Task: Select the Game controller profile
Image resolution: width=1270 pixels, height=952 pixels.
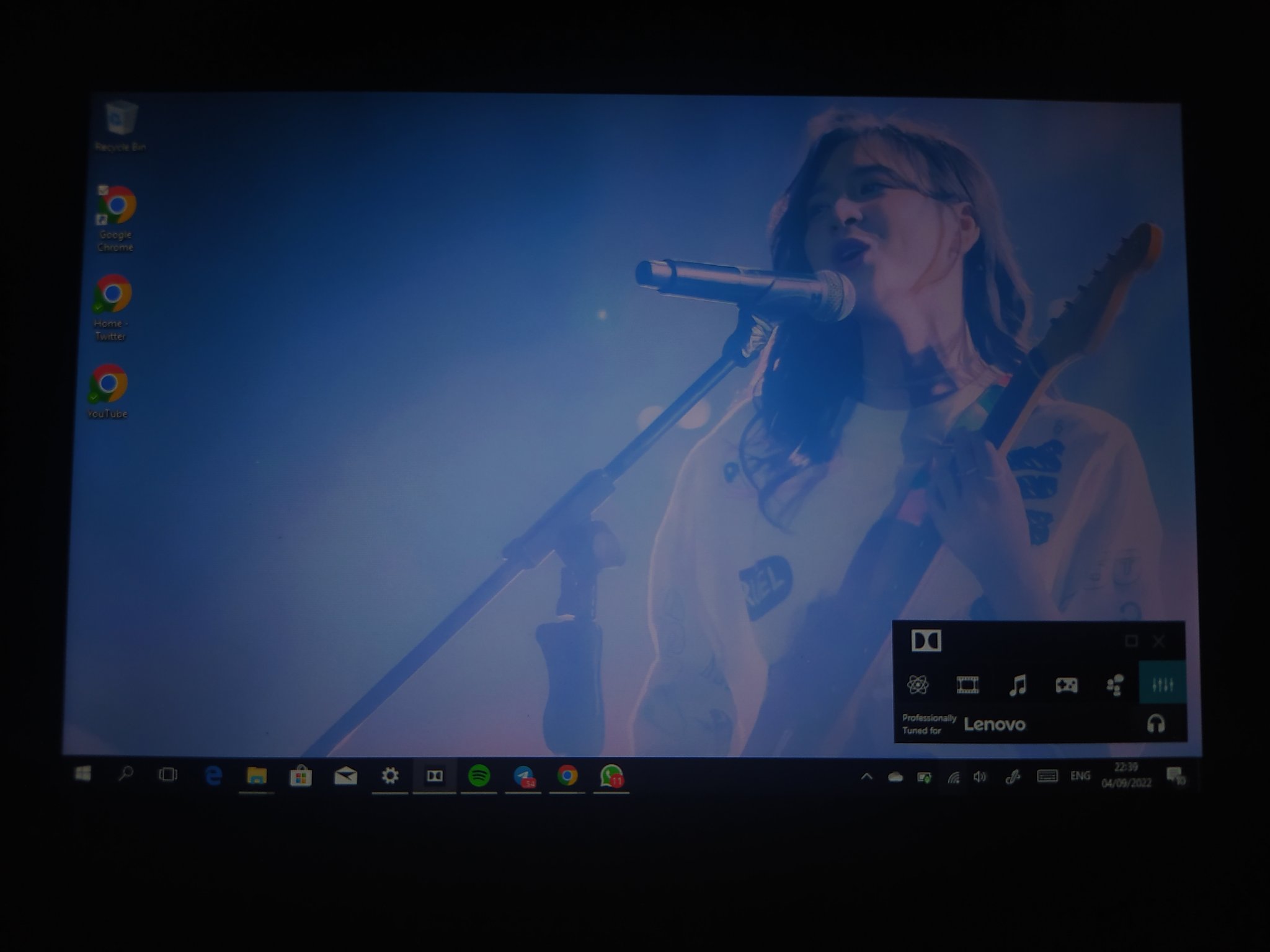Action: [x=1066, y=685]
